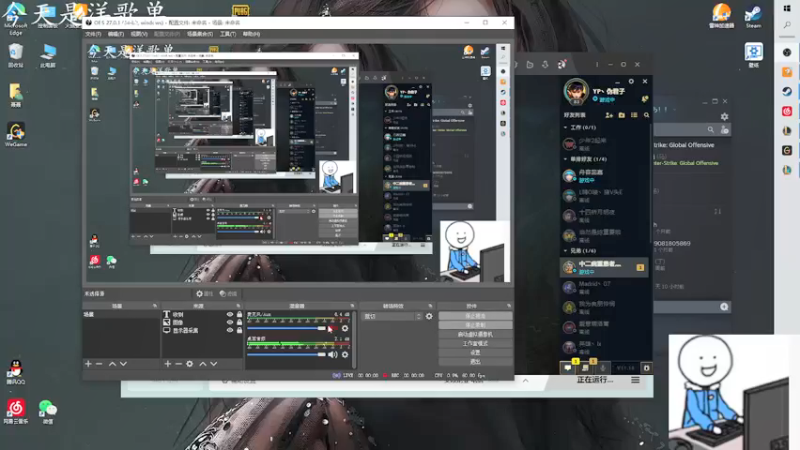This screenshot has height=450, width=800.
Task: Toggle visibility of first text source
Action: coord(230,315)
